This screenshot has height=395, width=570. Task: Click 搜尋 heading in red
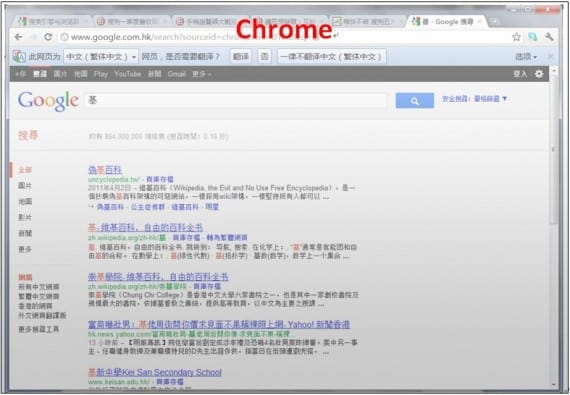click(x=28, y=136)
